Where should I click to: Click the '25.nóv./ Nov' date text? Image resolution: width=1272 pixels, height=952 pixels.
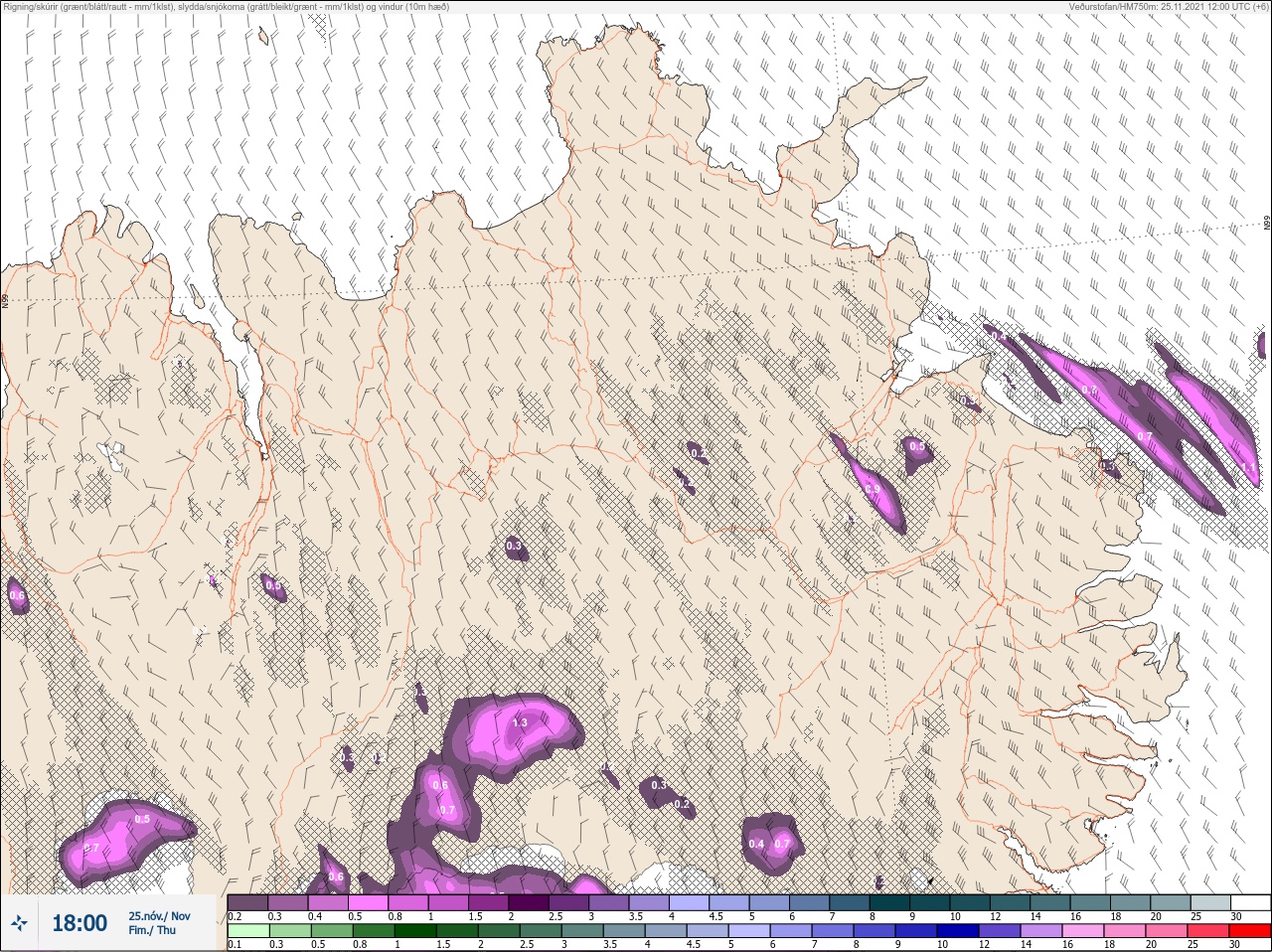(159, 916)
